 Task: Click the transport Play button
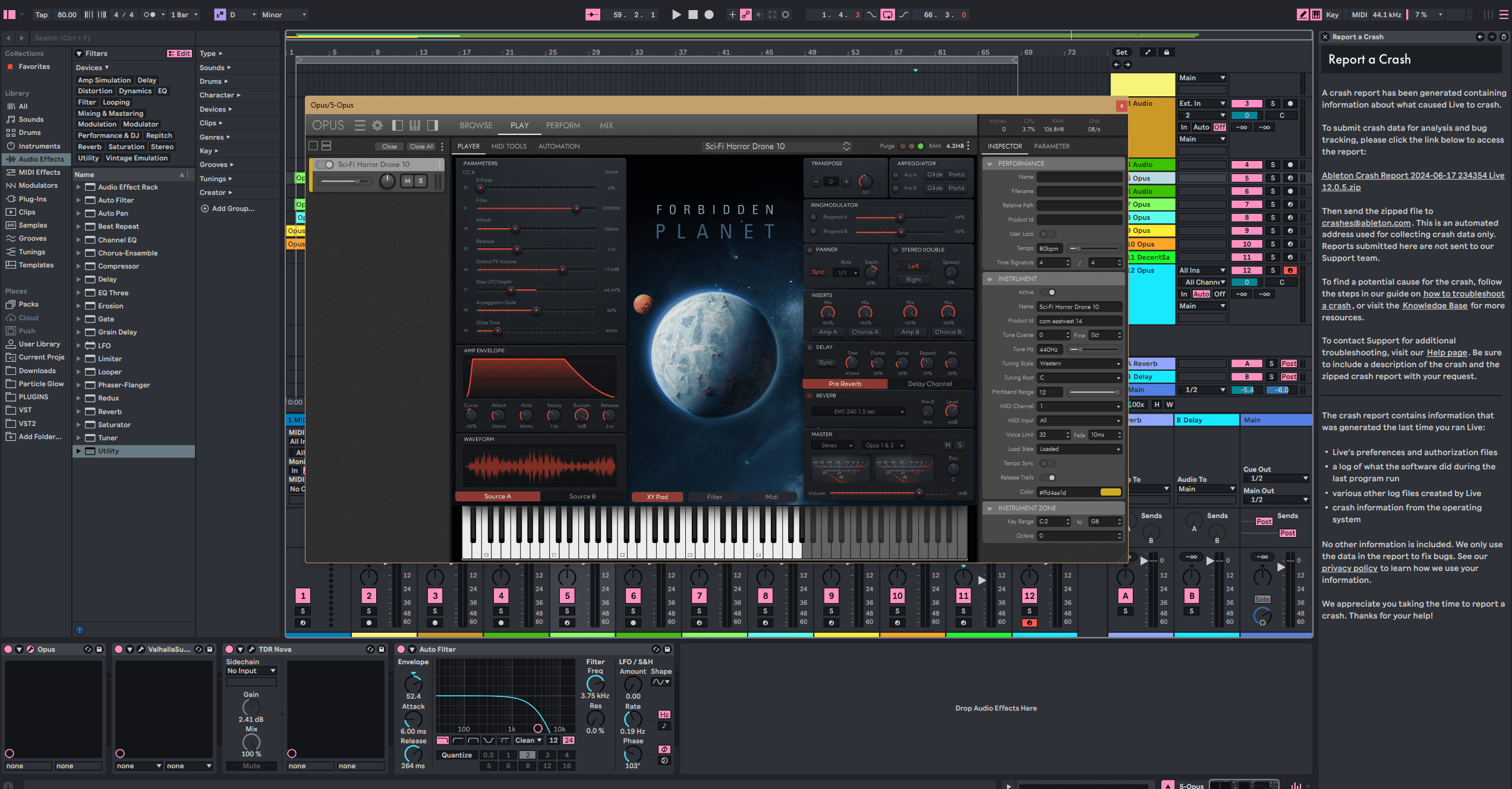click(x=676, y=15)
